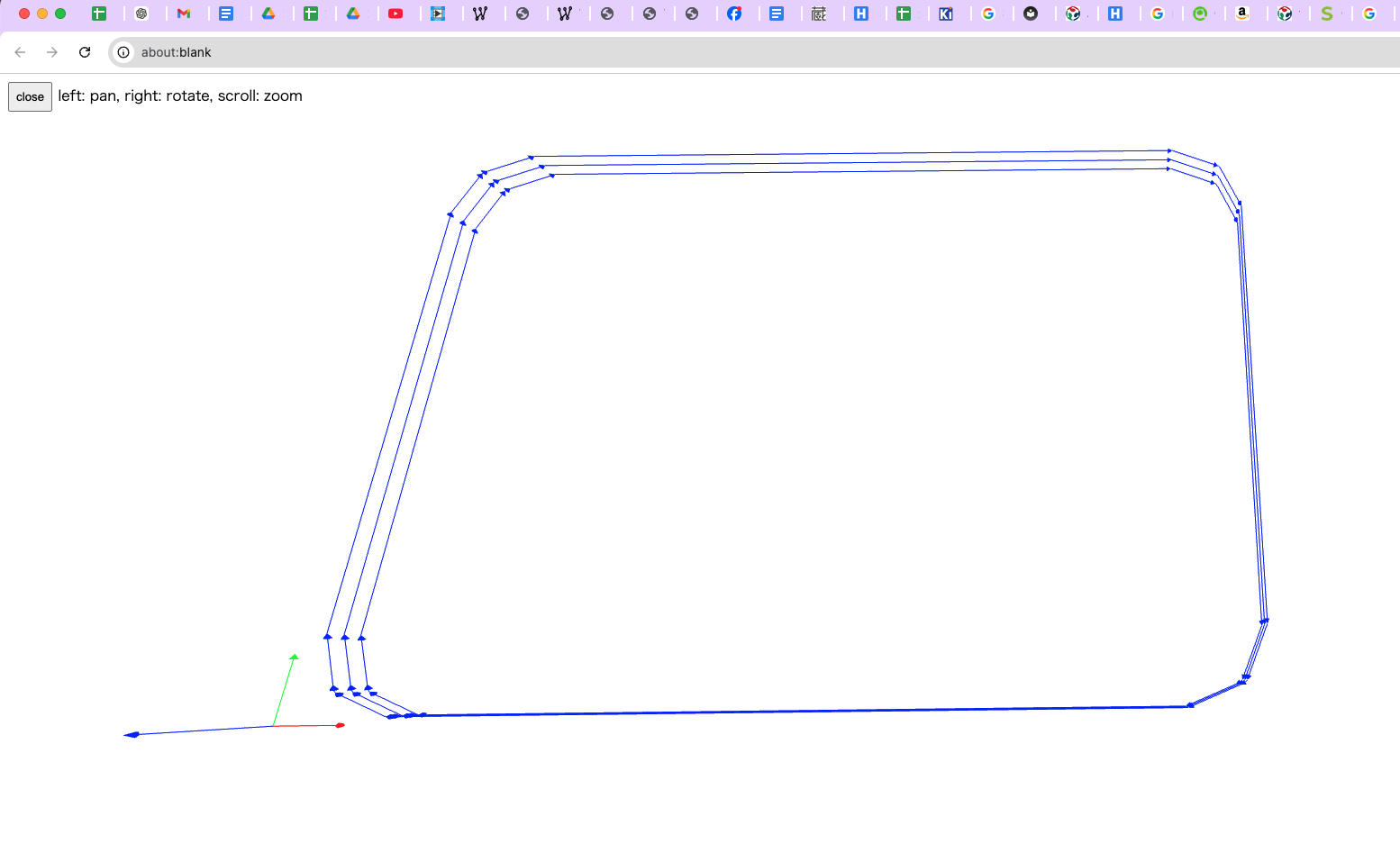
Task: Switch to the leftmost Google Sheets tab
Action: tap(99, 14)
